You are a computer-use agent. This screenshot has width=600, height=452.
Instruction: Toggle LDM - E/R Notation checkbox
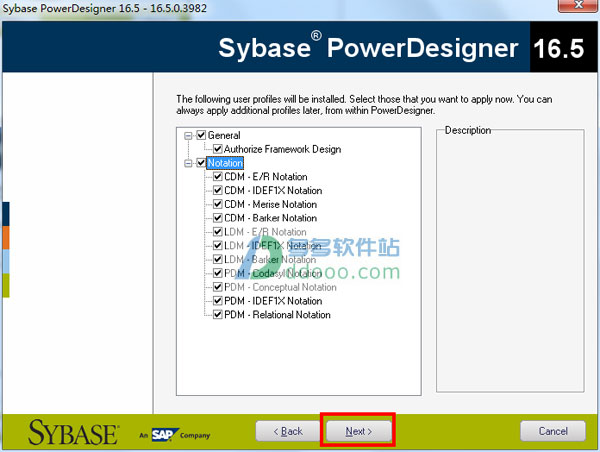[218, 232]
